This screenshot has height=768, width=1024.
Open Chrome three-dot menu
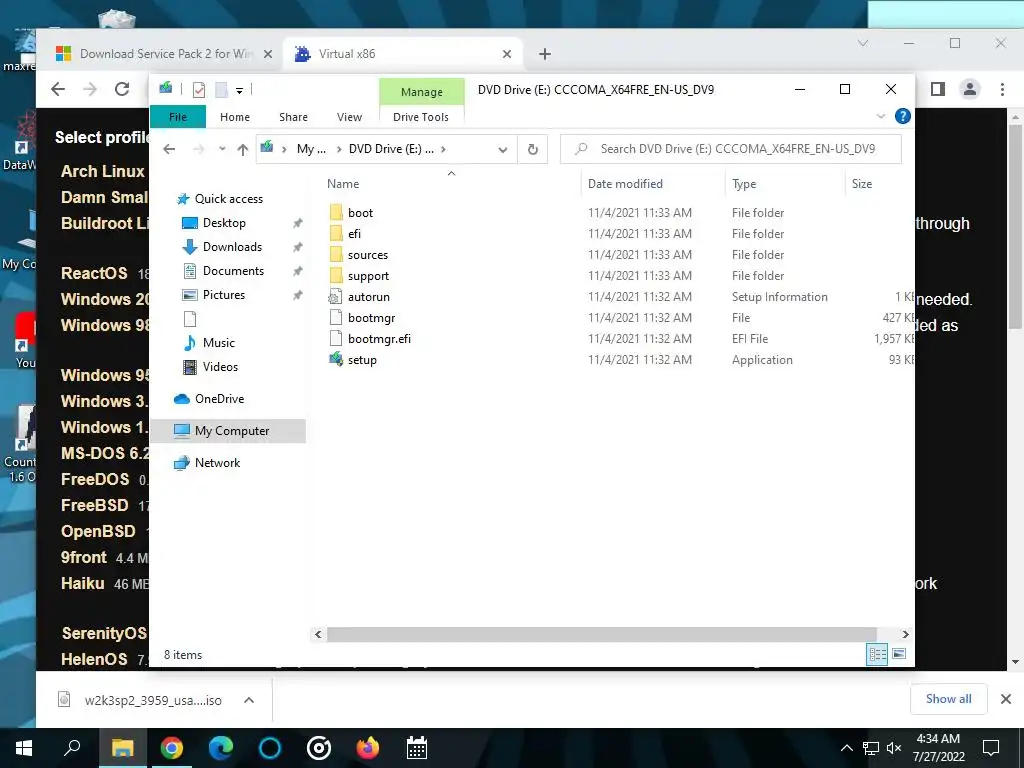[1002, 89]
